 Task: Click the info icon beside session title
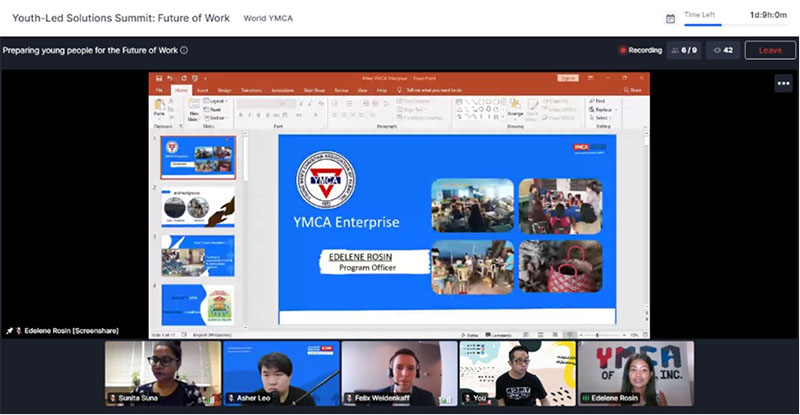[184, 50]
